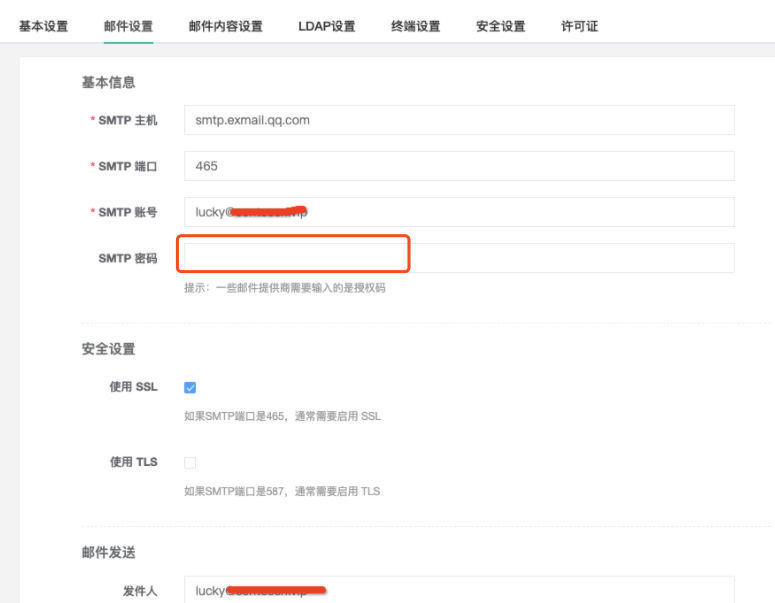Click the 发件人 input field

tap(459, 590)
